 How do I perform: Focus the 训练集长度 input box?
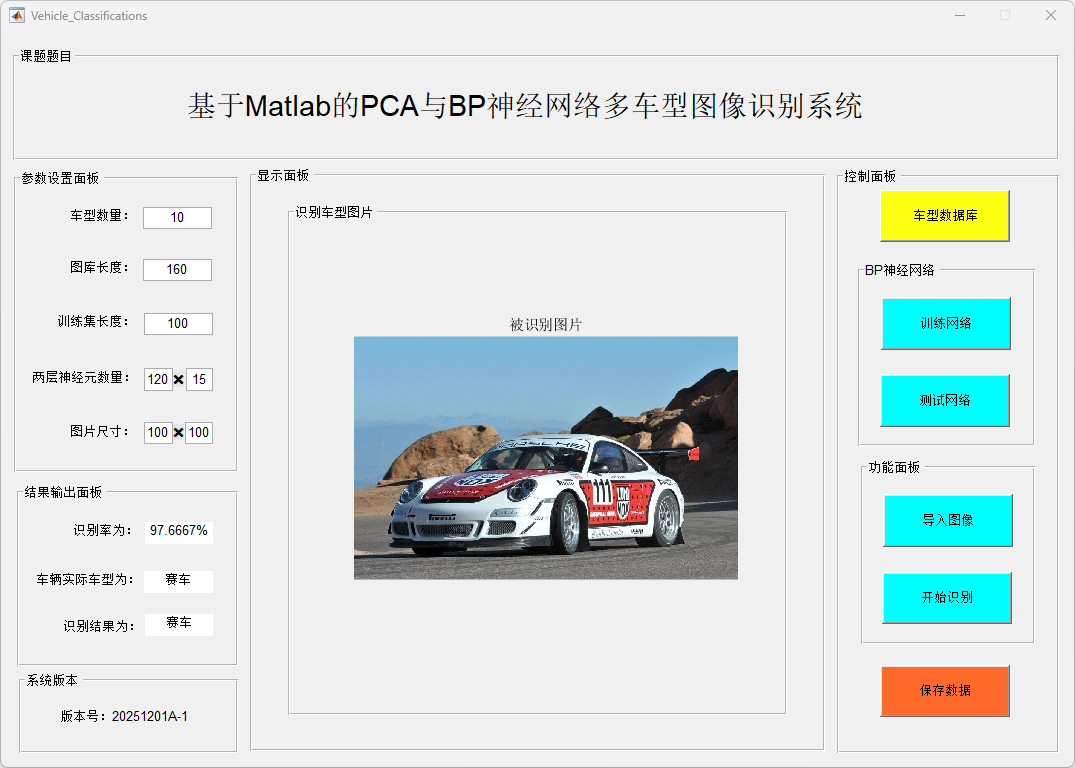[x=178, y=324]
